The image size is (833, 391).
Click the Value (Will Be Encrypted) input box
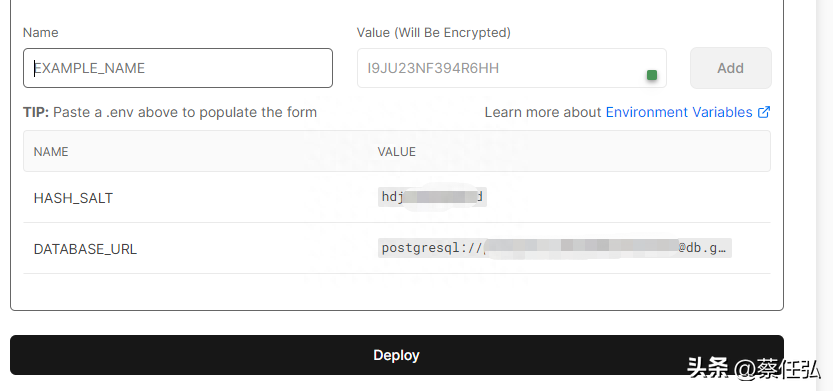point(512,68)
